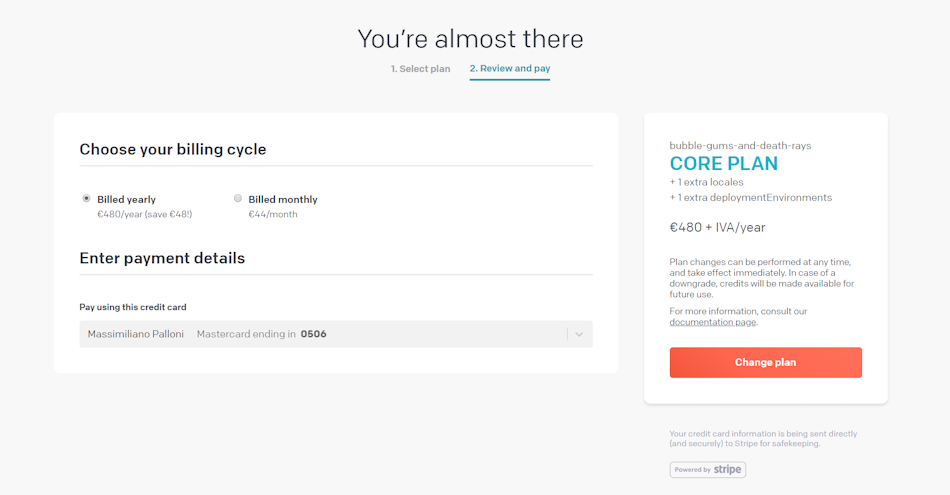Click the Choose your billing cycle heading

pos(173,149)
